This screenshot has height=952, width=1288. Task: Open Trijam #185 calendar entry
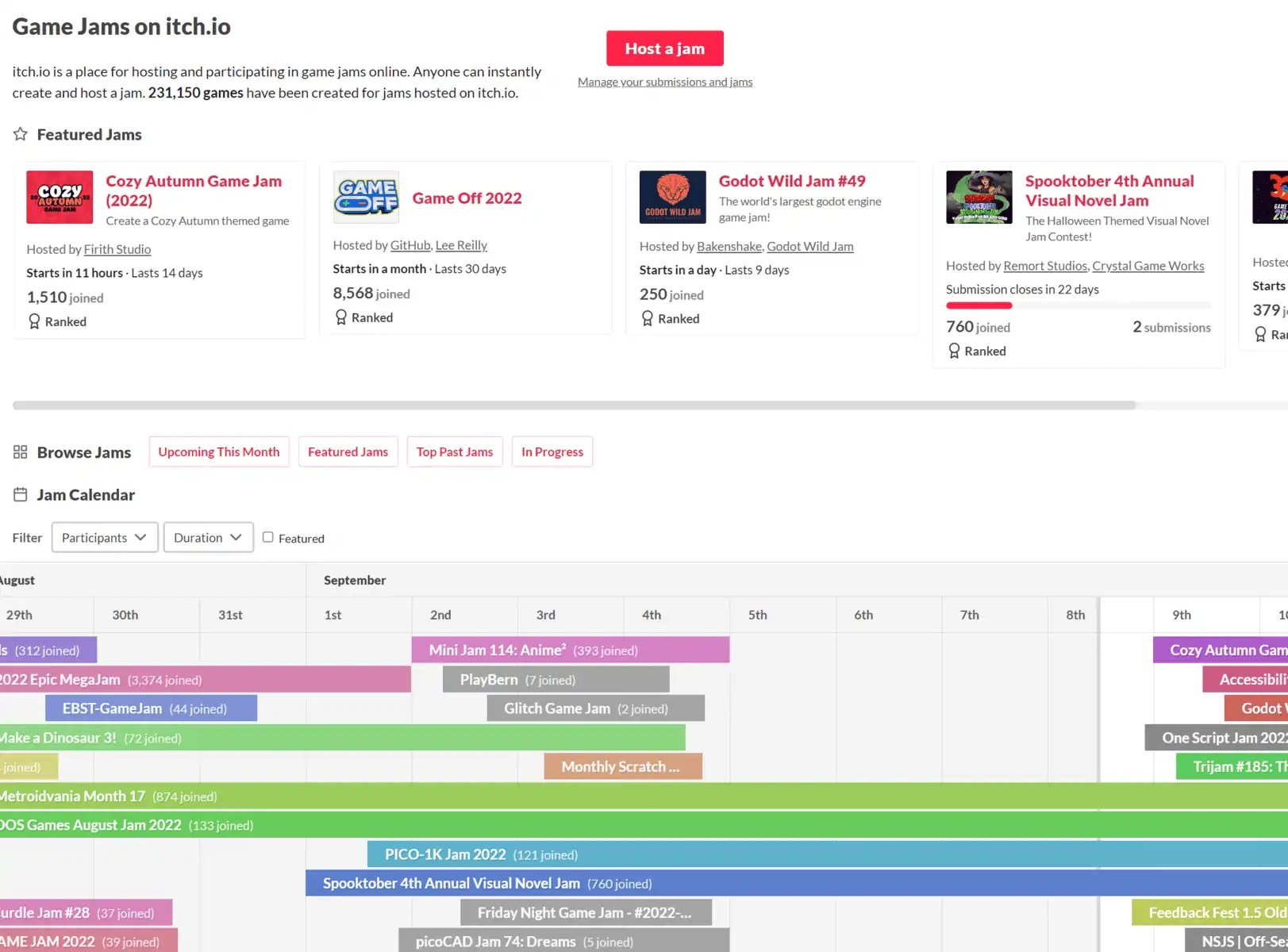1232,766
